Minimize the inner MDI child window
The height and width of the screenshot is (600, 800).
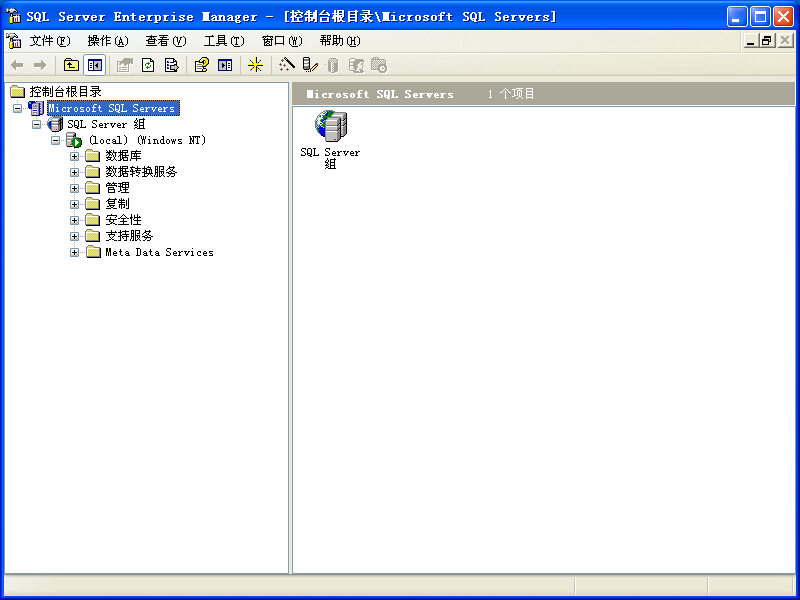pos(750,41)
